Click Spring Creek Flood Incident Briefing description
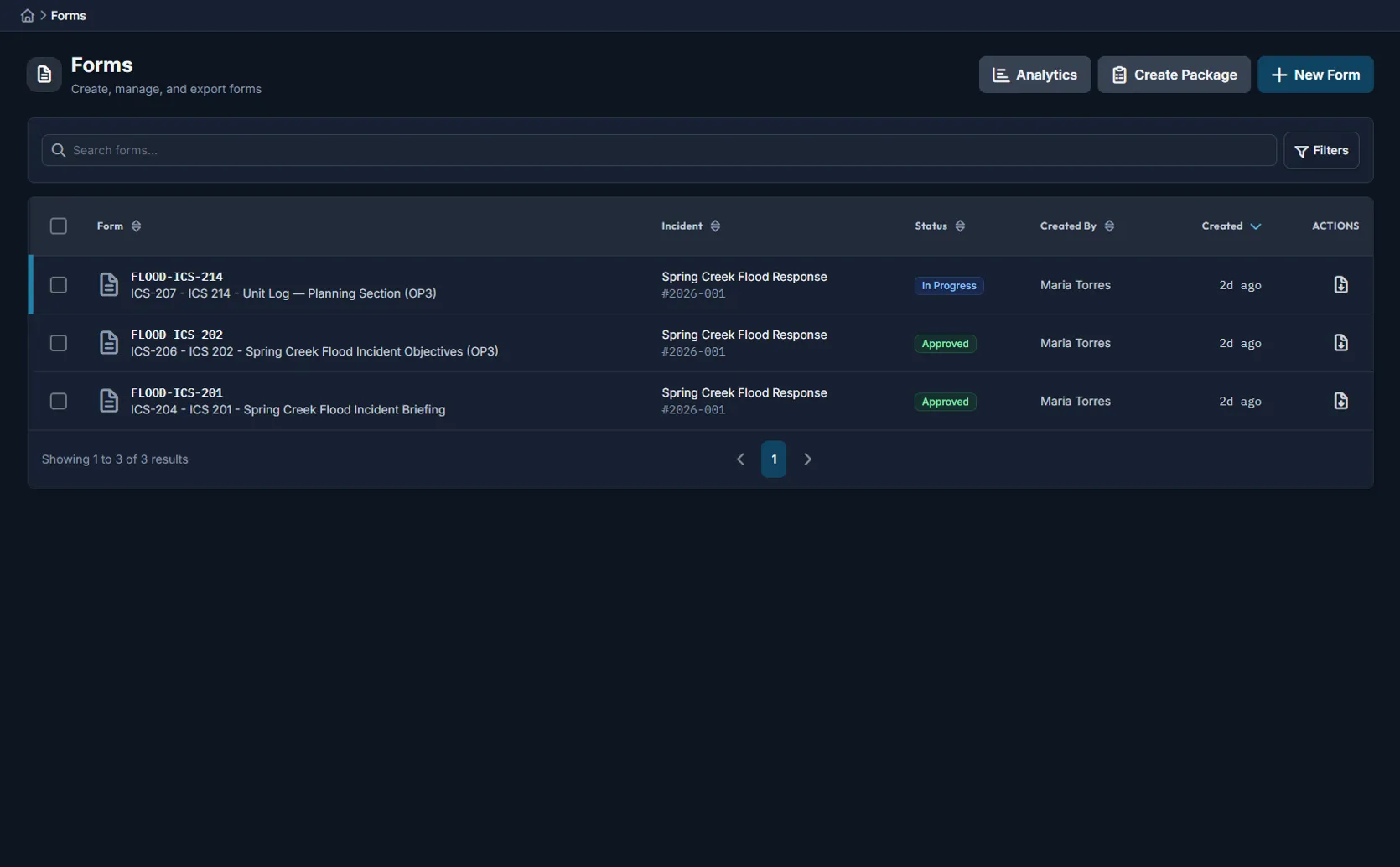 [x=288, y=409]
